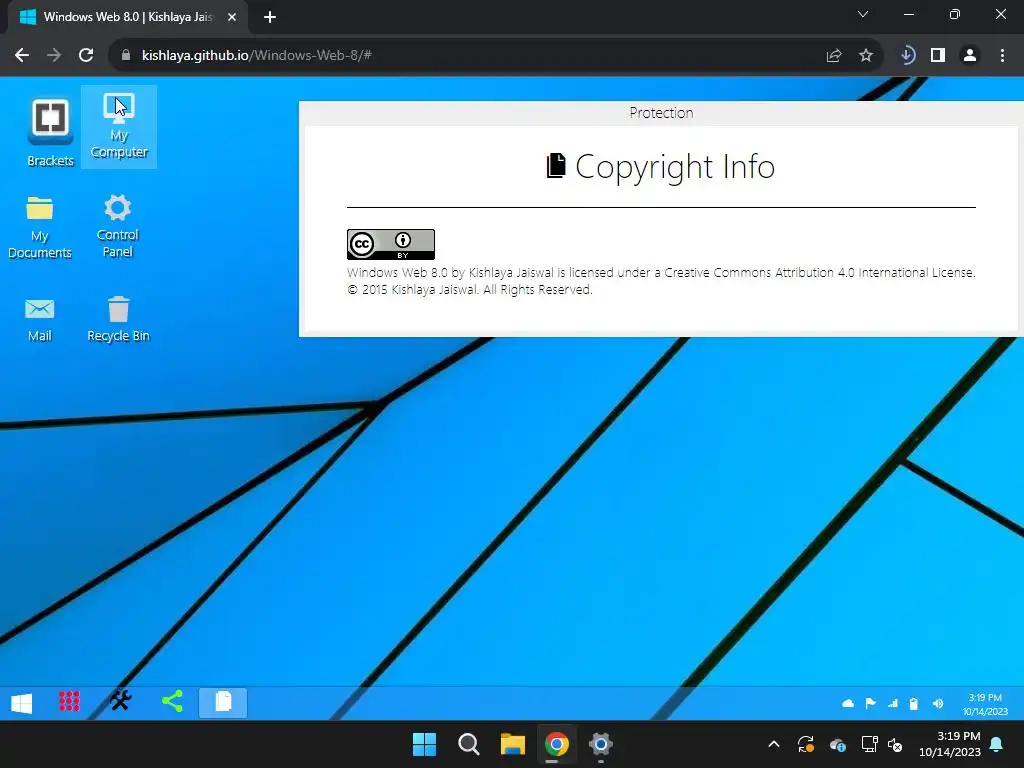Click the cloud icon in web tray
The width and height of the screenshot is (1024, 768).
pyautogui.click(x=848, y=703)
